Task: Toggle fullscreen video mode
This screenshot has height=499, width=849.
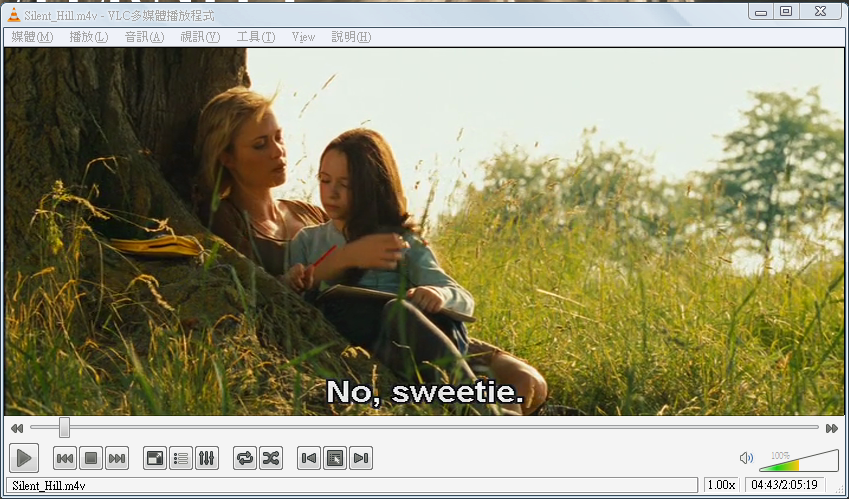Action: coord(155,458)
